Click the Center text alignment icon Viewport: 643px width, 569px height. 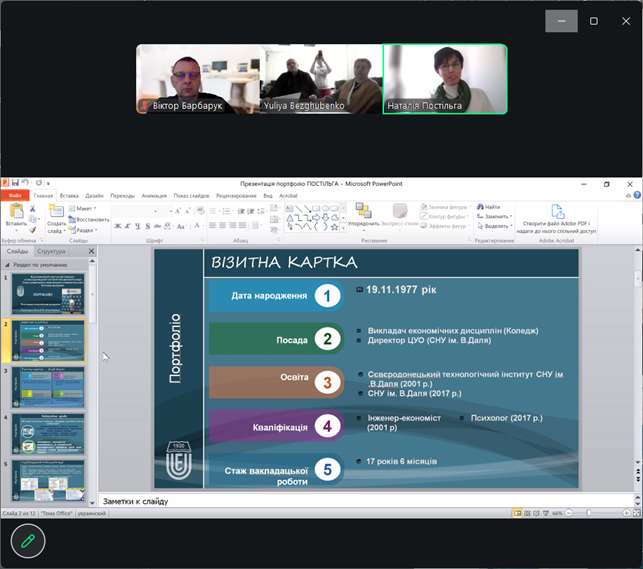pos(223,225)
